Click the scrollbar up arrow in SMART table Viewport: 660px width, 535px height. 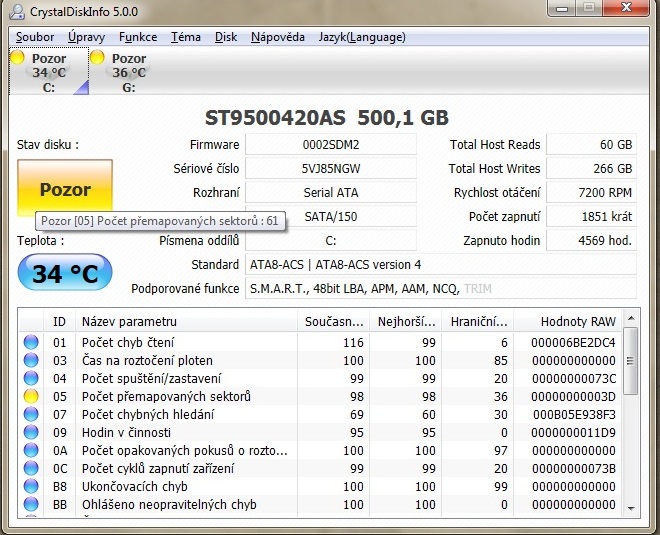[631, 318]
